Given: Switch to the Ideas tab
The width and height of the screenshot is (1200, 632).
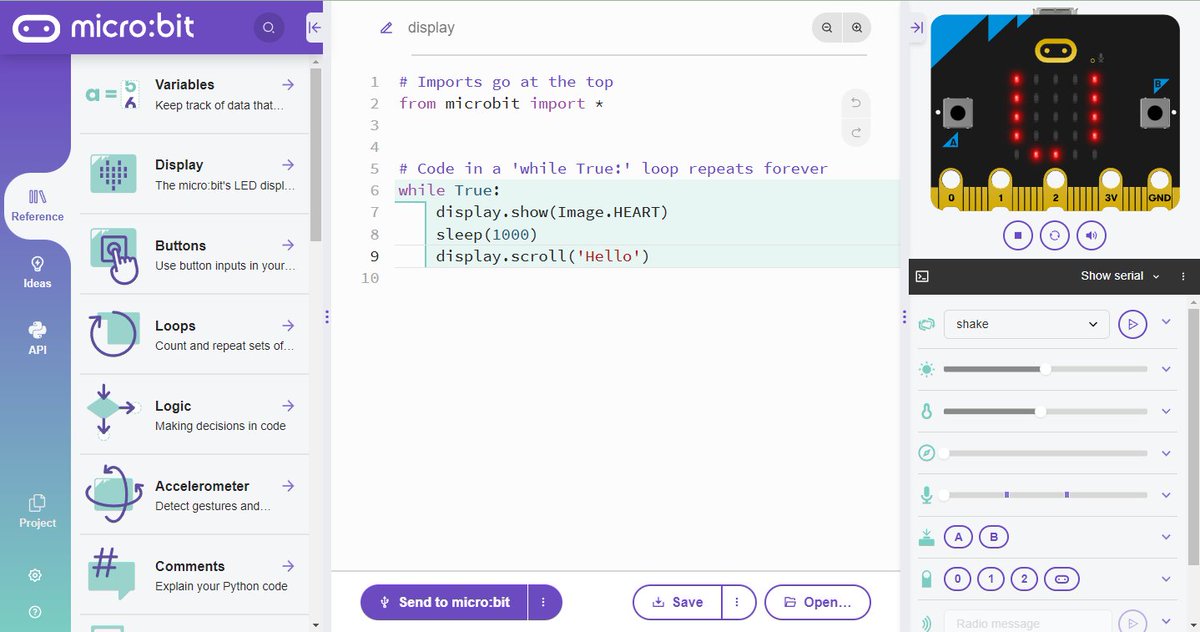Looking at the screenshot, I should tap(37, 272).
